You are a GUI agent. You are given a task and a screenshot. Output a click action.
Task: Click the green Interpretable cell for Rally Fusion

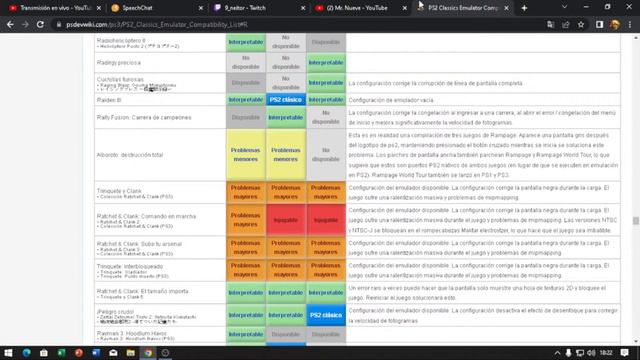click(x=286, y=118)
